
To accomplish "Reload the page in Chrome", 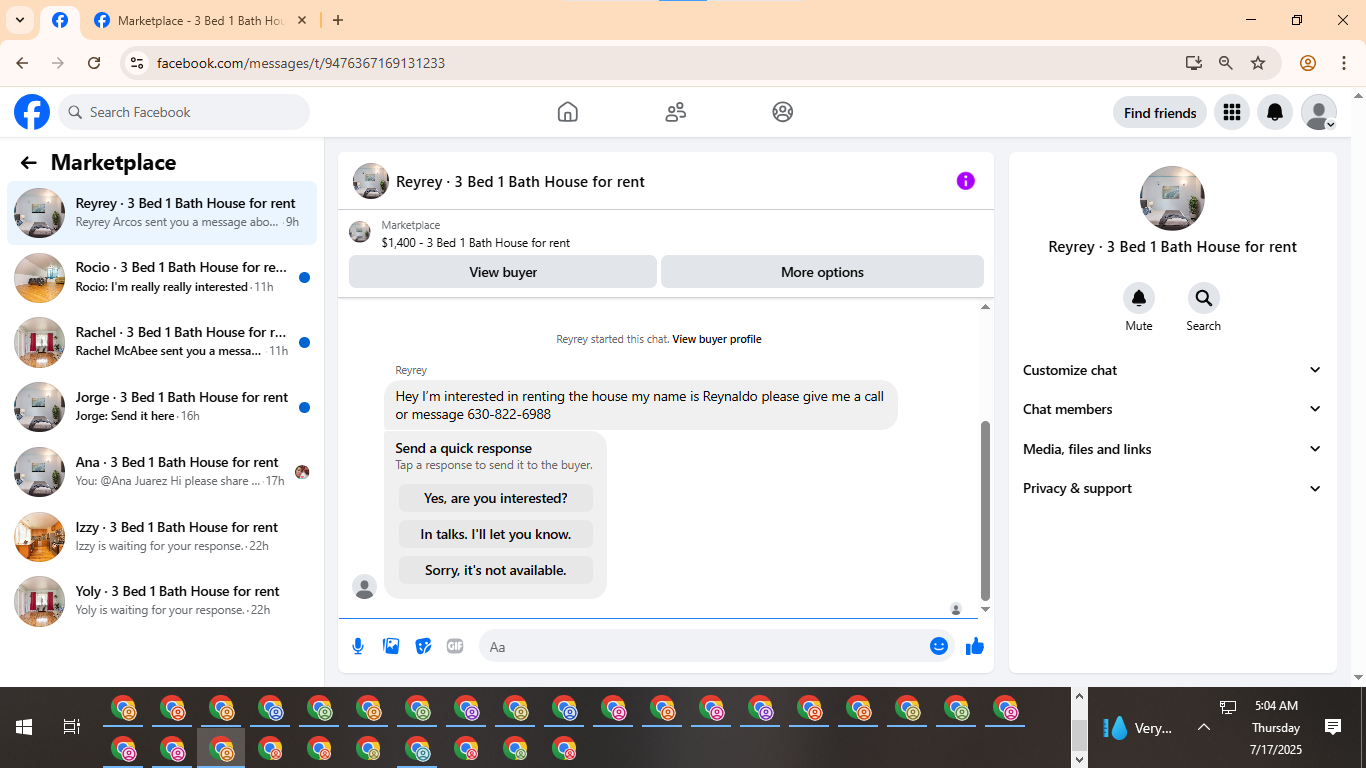I will click(94, 63).
